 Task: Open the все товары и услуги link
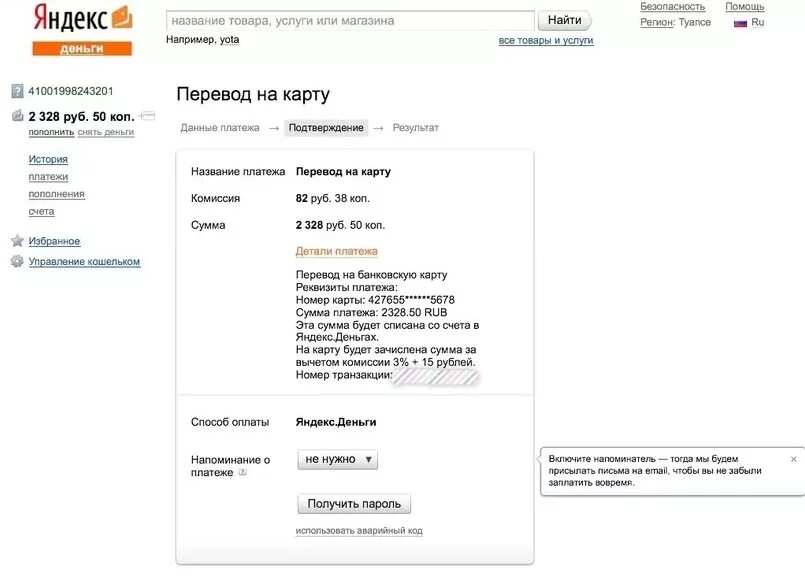point(546,41)
